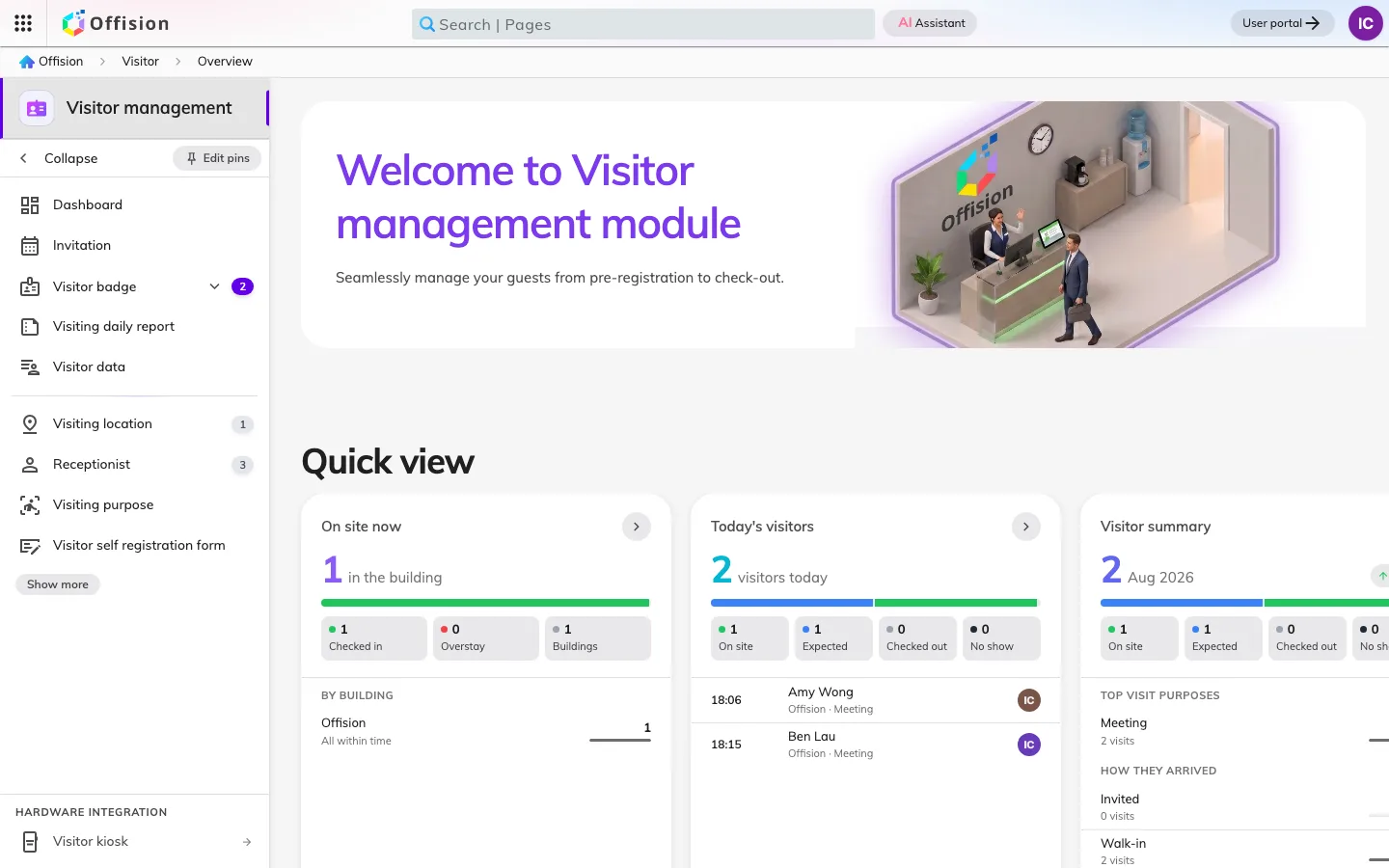Viewport: 1389px width, 868px height.
Task: Open Ben Lau visitor entry
Action: [x=876, y=745]
